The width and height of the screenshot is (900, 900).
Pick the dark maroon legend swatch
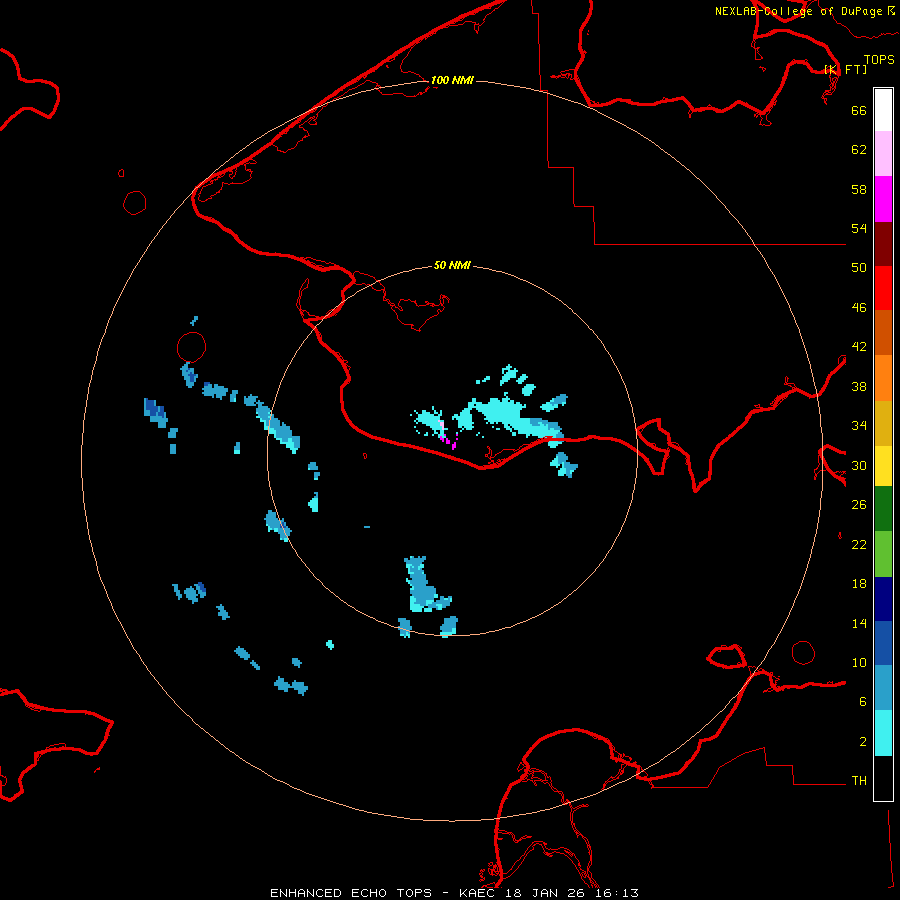point(883,243)
